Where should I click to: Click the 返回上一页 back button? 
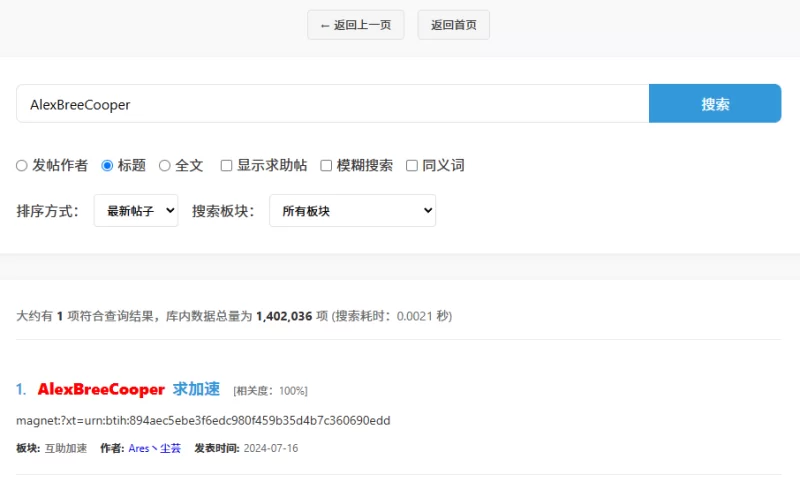355,25
